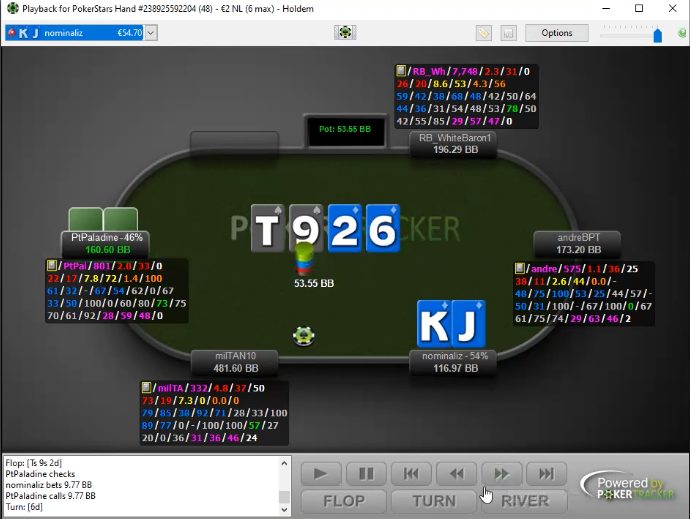This screenshot has height=519, width=690.
Task: Open milTAN10 HUD note icon
Action: coord(146,387)
